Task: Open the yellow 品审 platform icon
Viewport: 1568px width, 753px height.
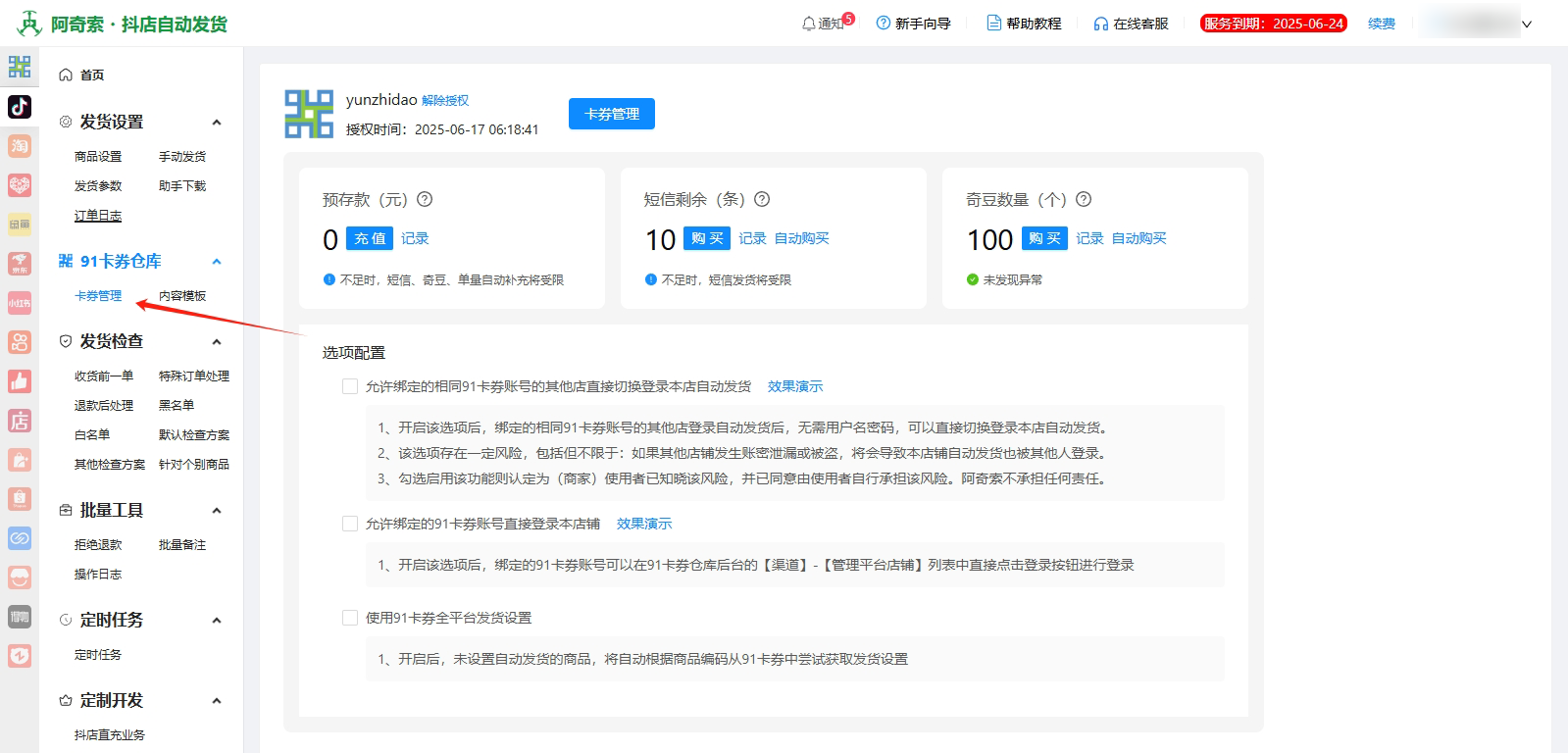Action: coord(20,225)
